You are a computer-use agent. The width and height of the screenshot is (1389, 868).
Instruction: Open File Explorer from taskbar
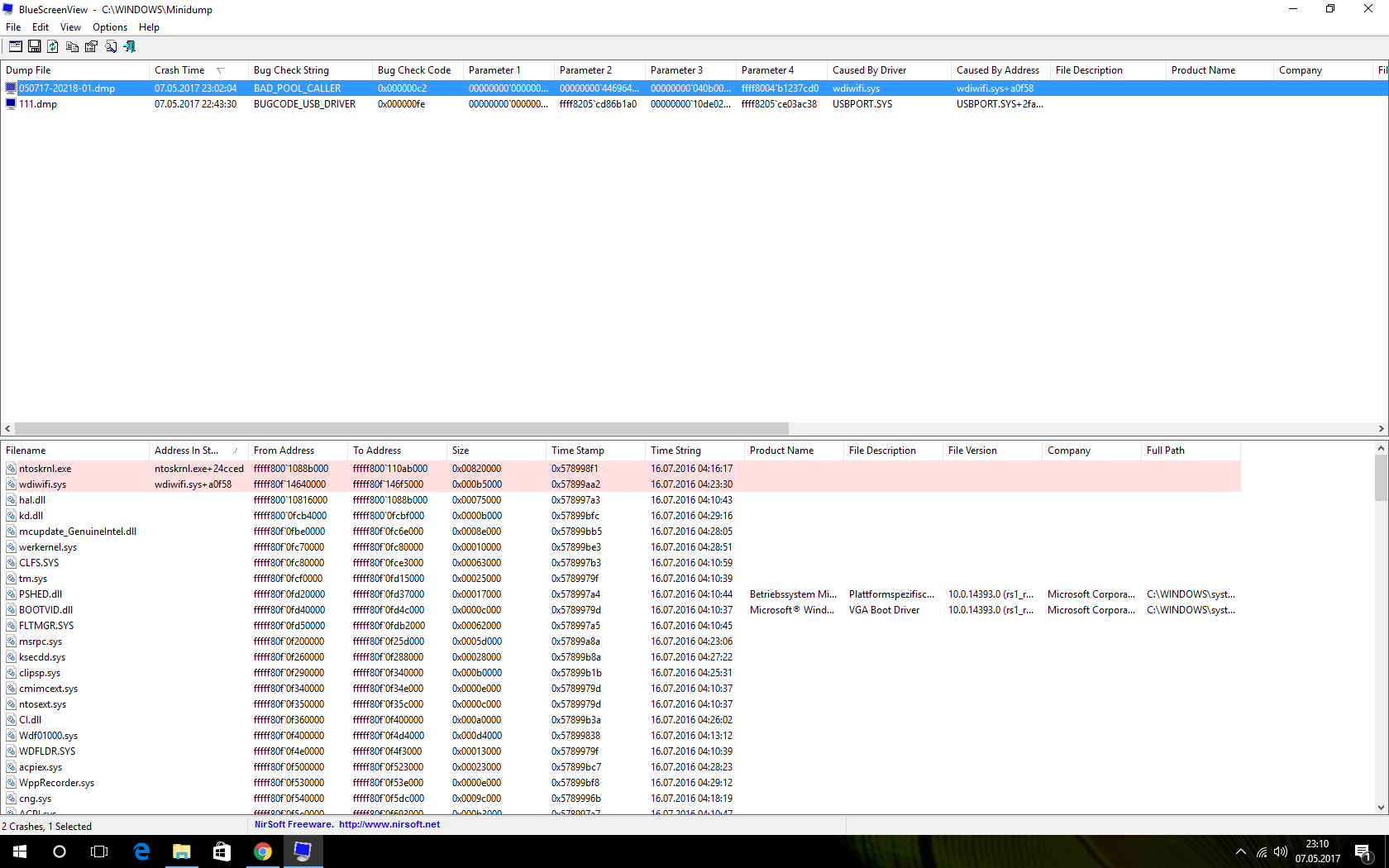[182, 851]
